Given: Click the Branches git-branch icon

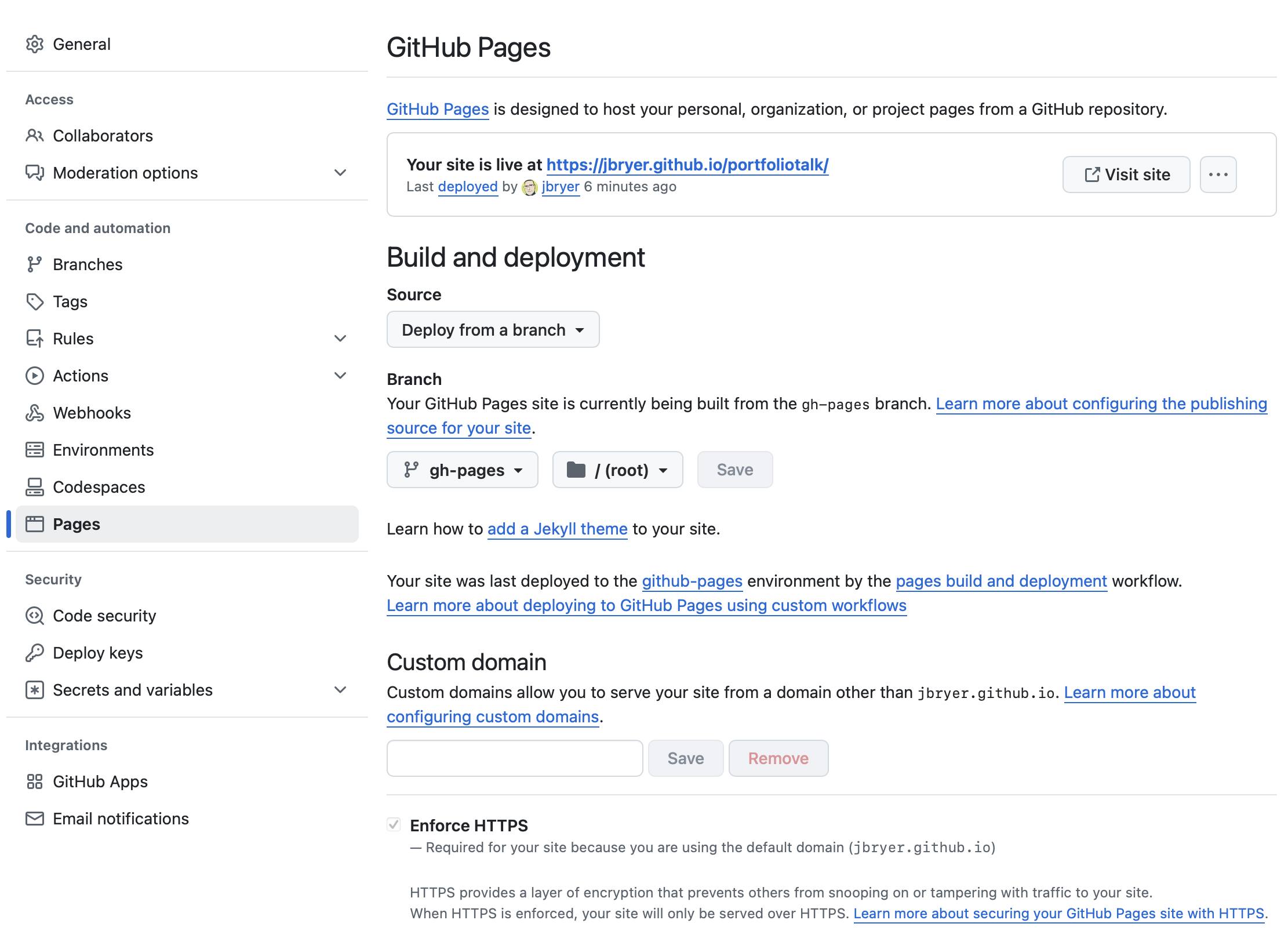Looking at the screenshot, I should pos(35,264).
